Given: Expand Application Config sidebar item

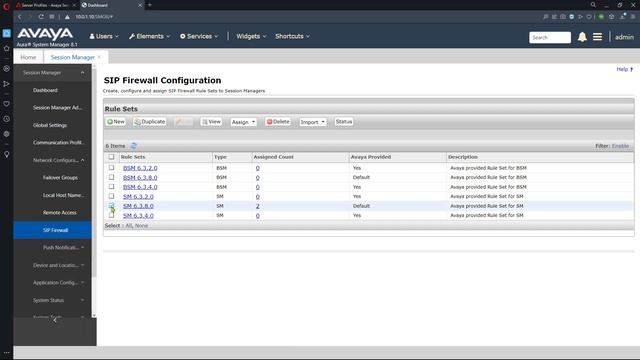Looking at the screenshot, I should [82, 282].
